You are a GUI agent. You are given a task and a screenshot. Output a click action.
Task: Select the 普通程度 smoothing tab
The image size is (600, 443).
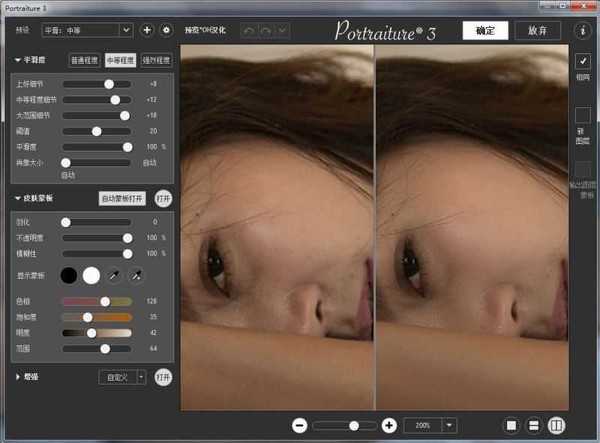[84, 60]
